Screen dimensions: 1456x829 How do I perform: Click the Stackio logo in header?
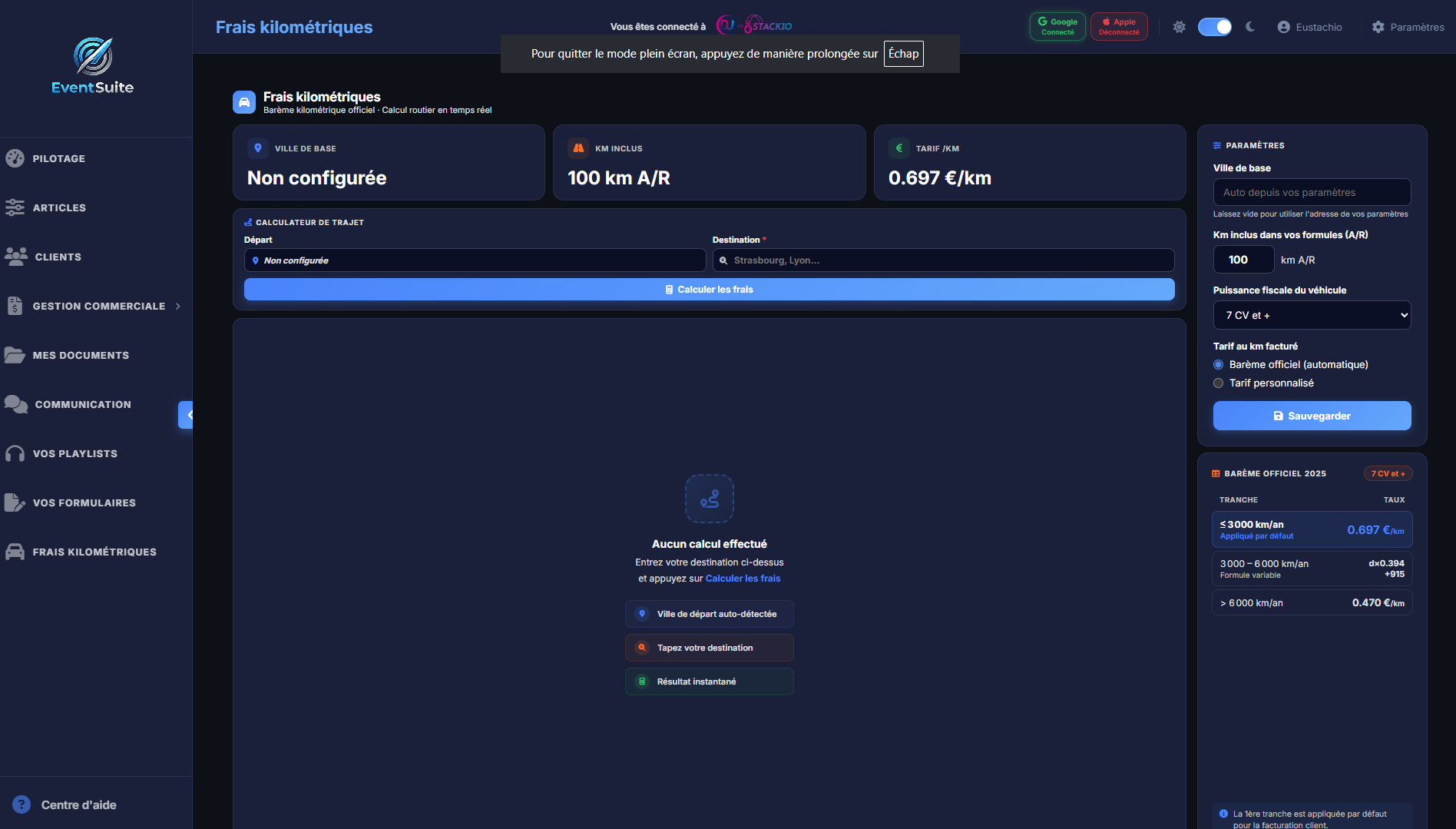pos(754,25)
